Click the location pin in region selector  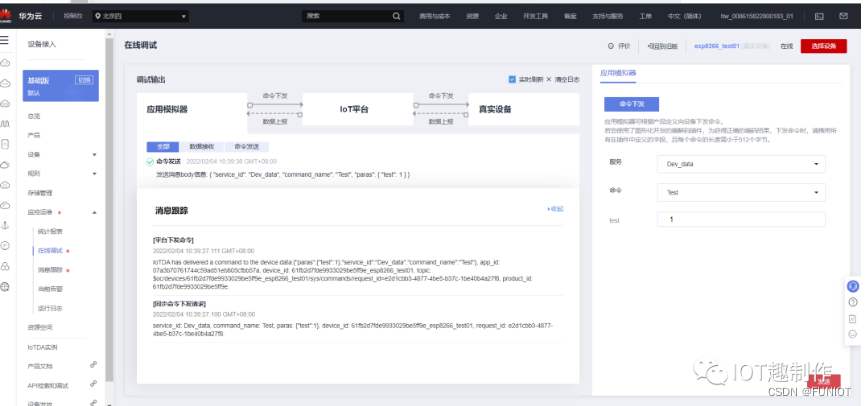pyautogui.click(x=97, y=17)
